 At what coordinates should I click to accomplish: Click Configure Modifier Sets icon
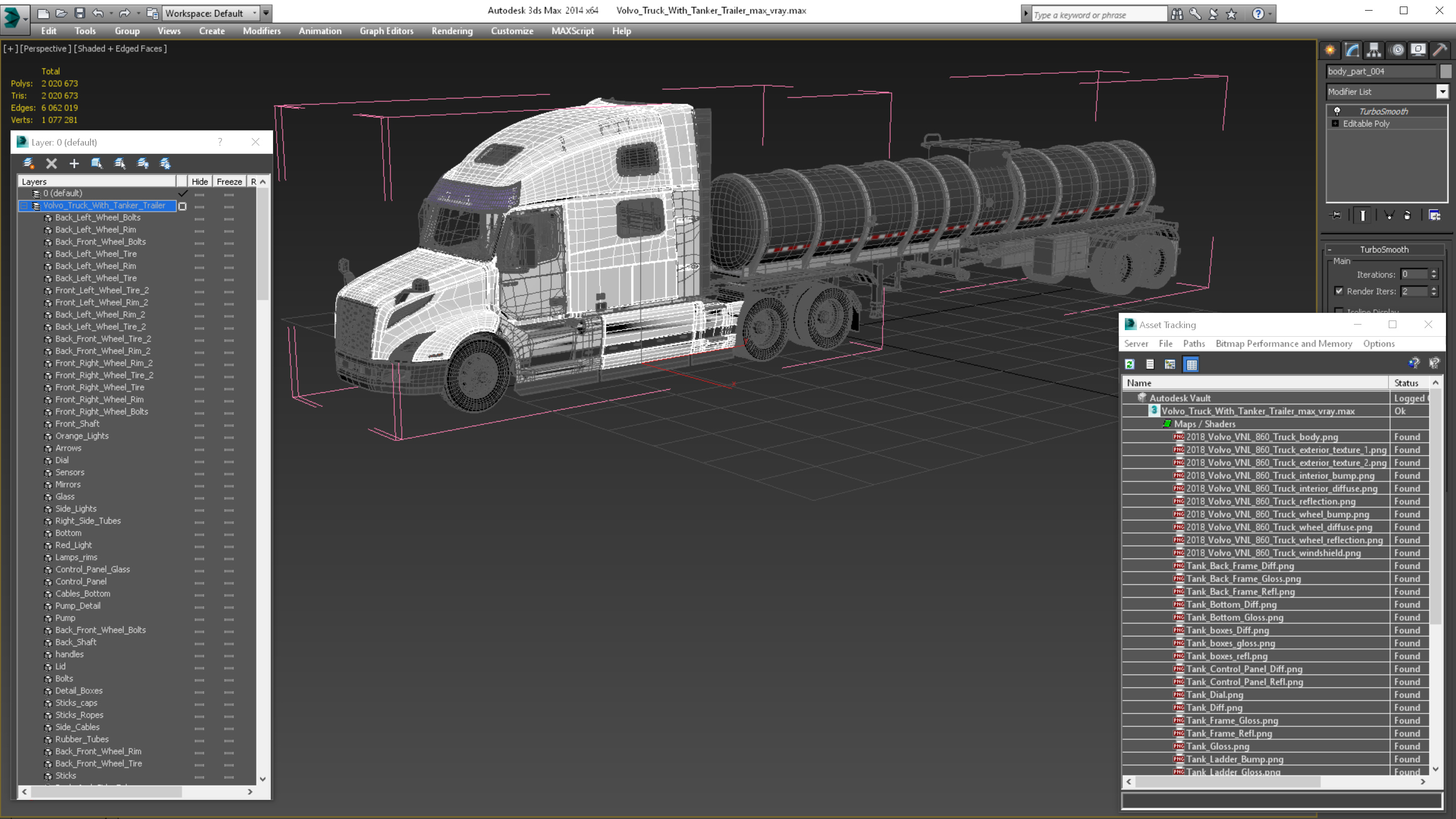click(x=1435, y=215)
